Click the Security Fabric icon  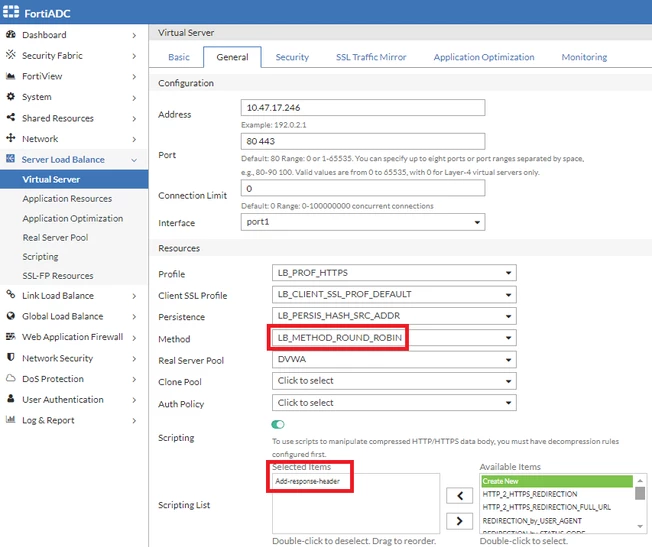coord(11,55)
